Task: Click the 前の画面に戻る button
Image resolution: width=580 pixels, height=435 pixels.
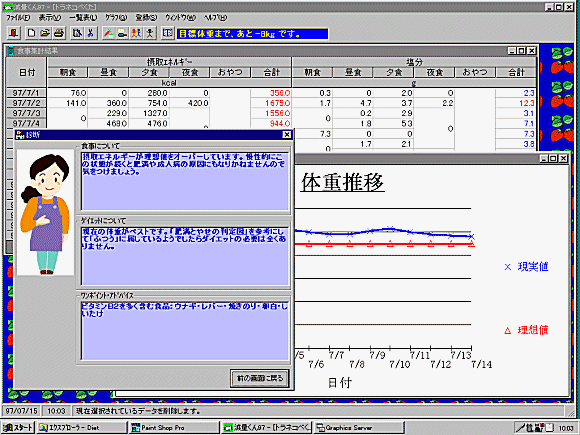Action: (x=260, y=378)
